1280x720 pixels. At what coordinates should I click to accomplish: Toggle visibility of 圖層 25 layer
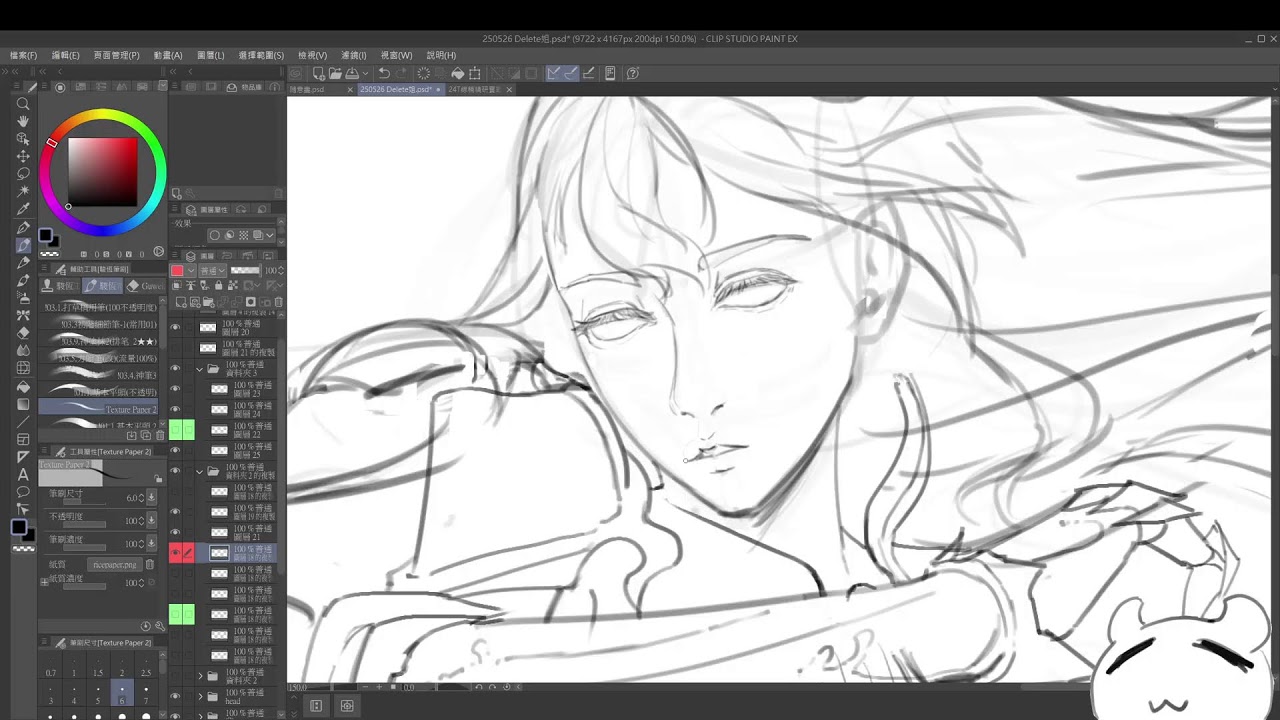[175, 450]
